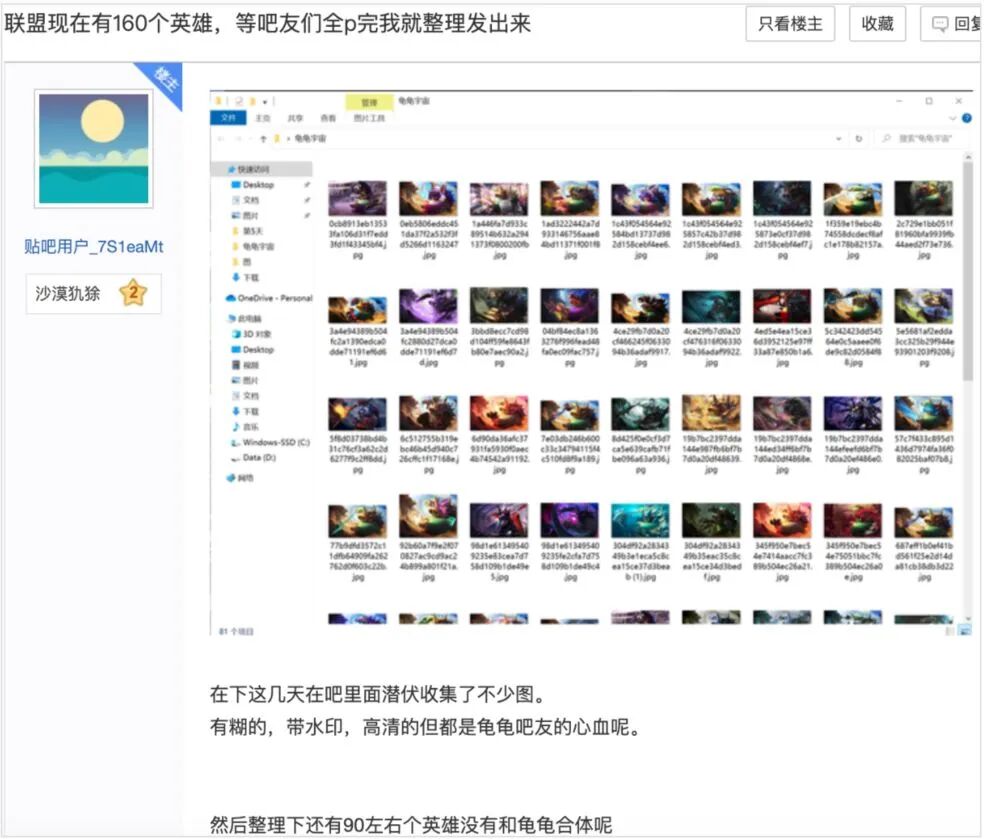
Task: Click the blue download arrow under This PC
Action: 236,412
